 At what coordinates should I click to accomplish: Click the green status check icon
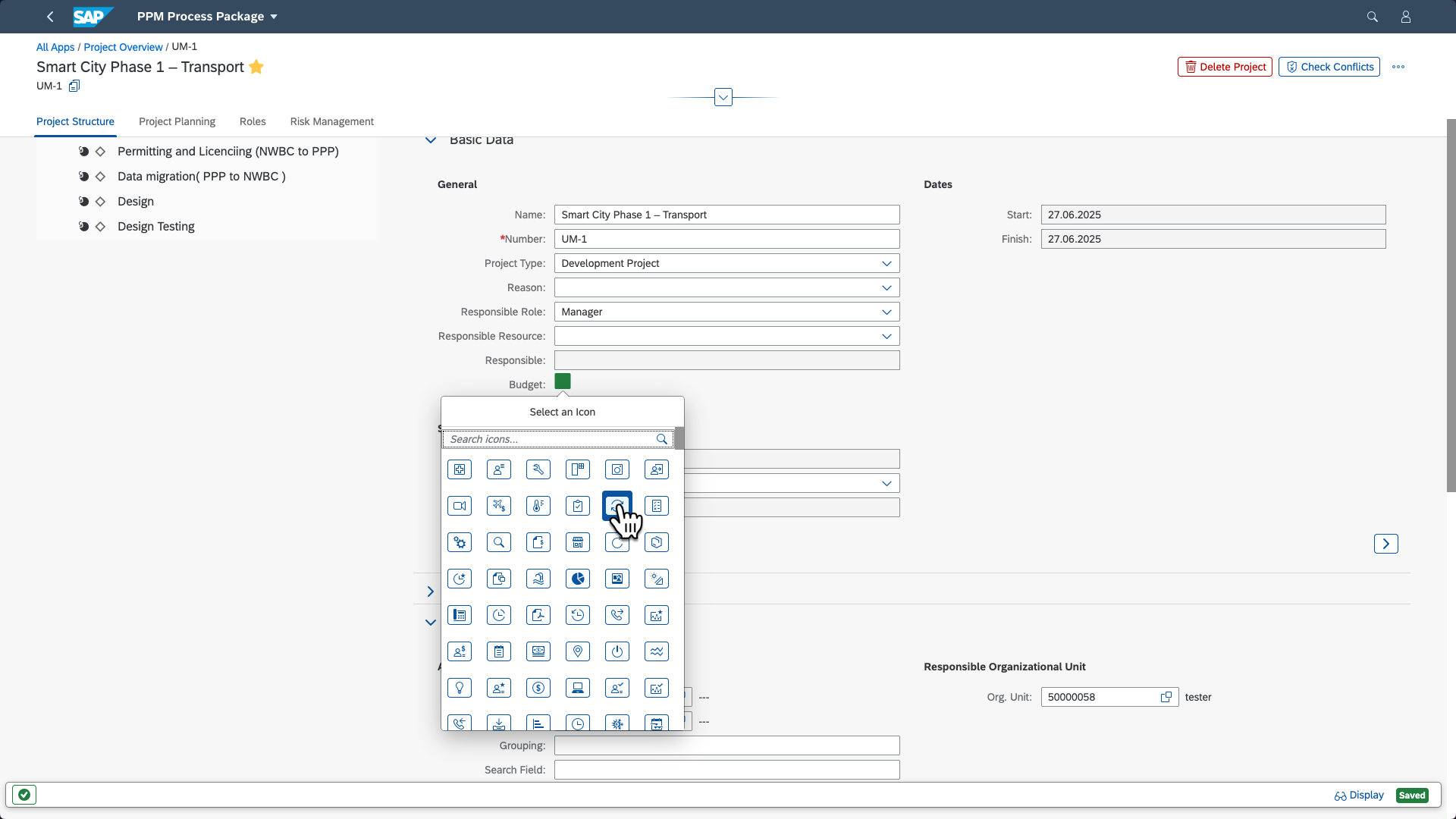pyautogui.click(x=24, y=795)
